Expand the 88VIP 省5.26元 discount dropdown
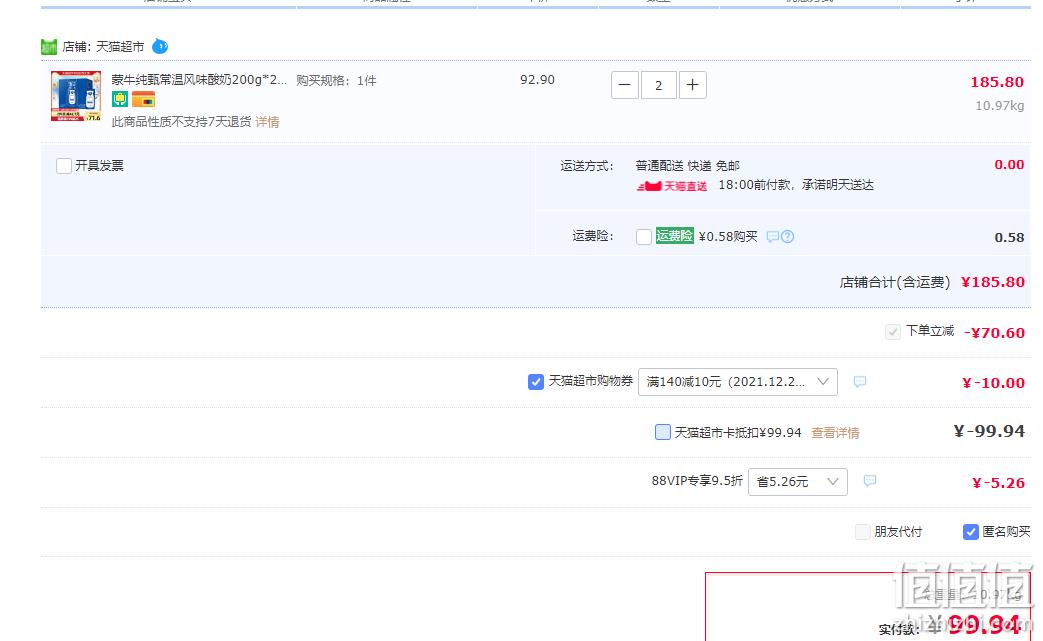The height and width of the screenshot is (641, 1043). pyautogui.click(x=798, y=481)
